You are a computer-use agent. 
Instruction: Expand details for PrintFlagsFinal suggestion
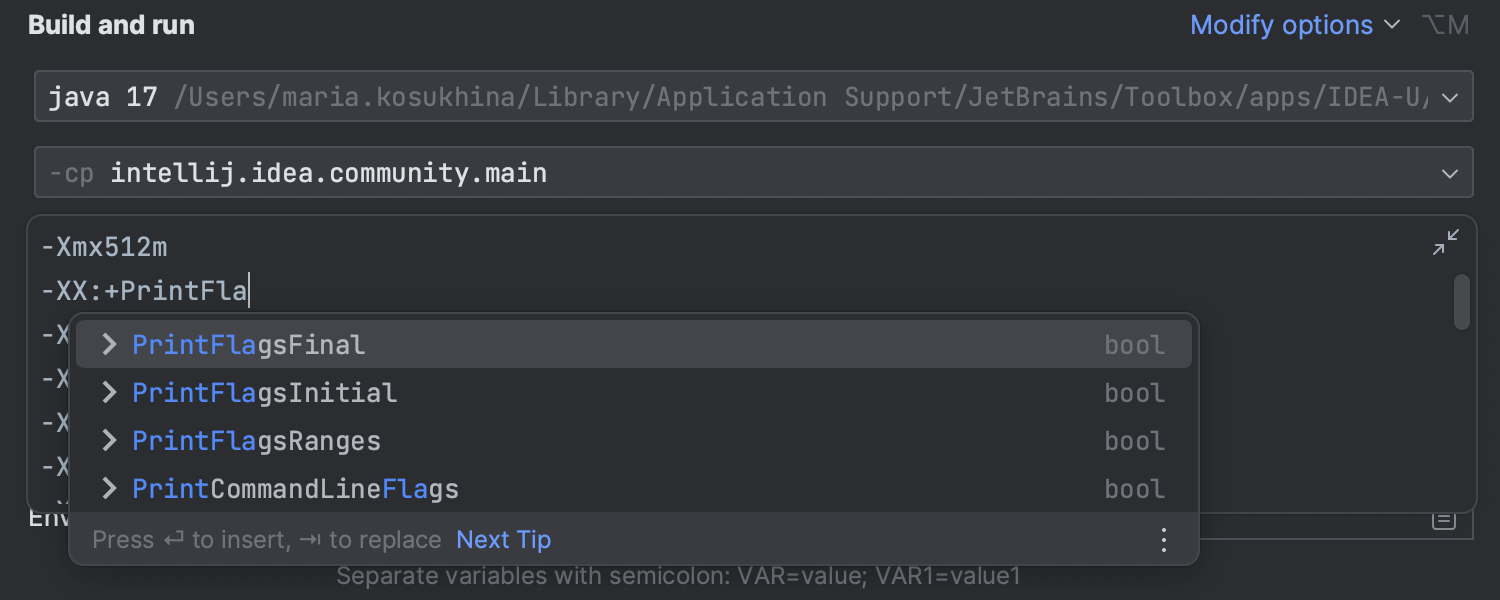point(108,344)
